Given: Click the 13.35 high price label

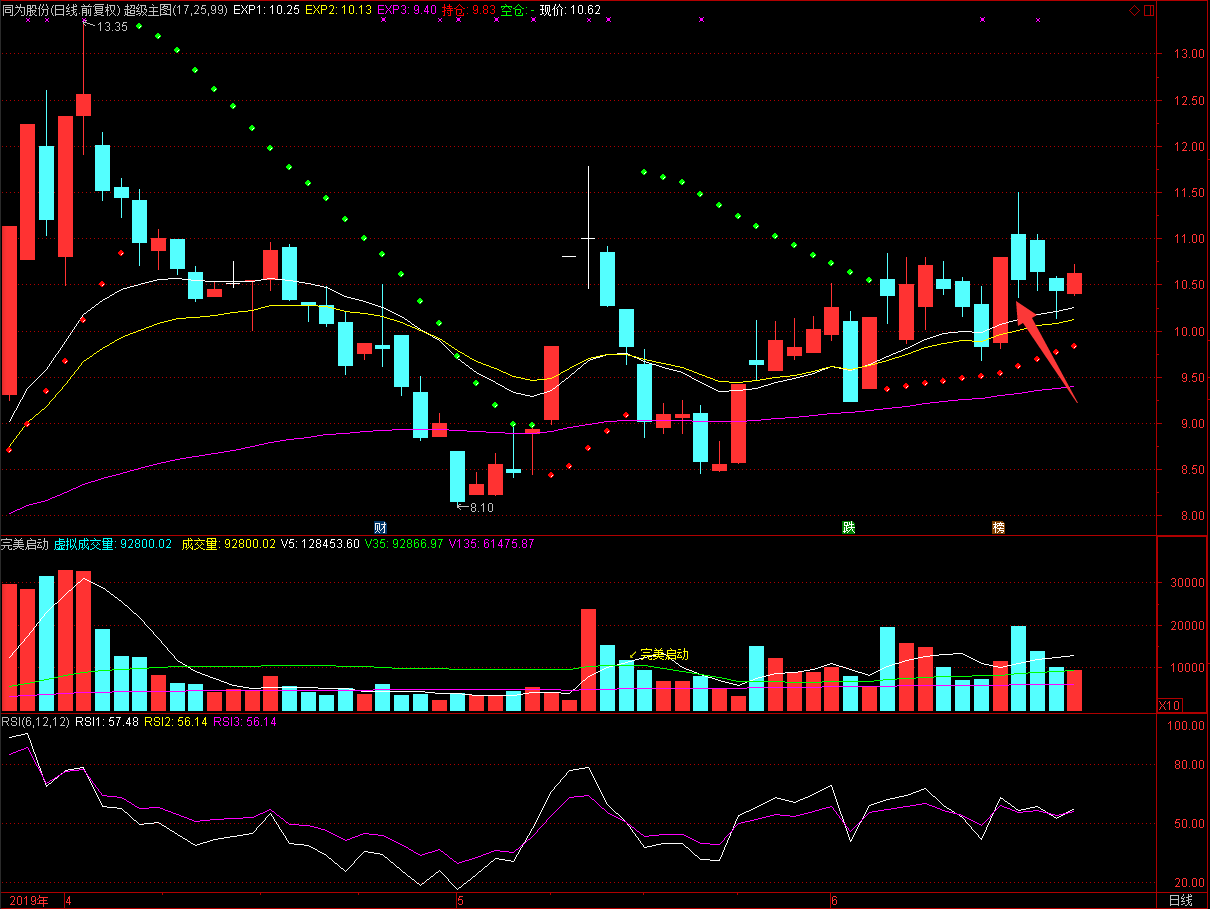Looking at the screenshot, I should point(111,27).
